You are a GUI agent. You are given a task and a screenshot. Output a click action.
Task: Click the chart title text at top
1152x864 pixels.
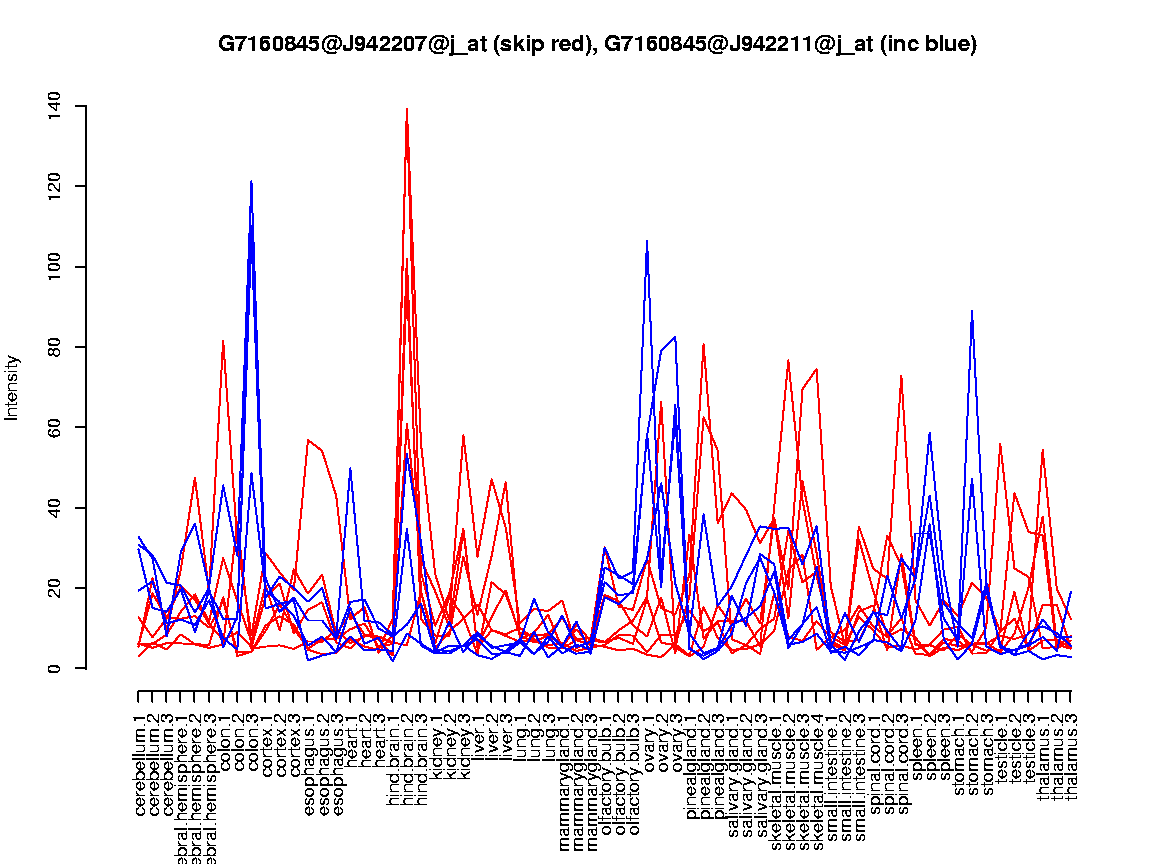[x=597, y=44]
